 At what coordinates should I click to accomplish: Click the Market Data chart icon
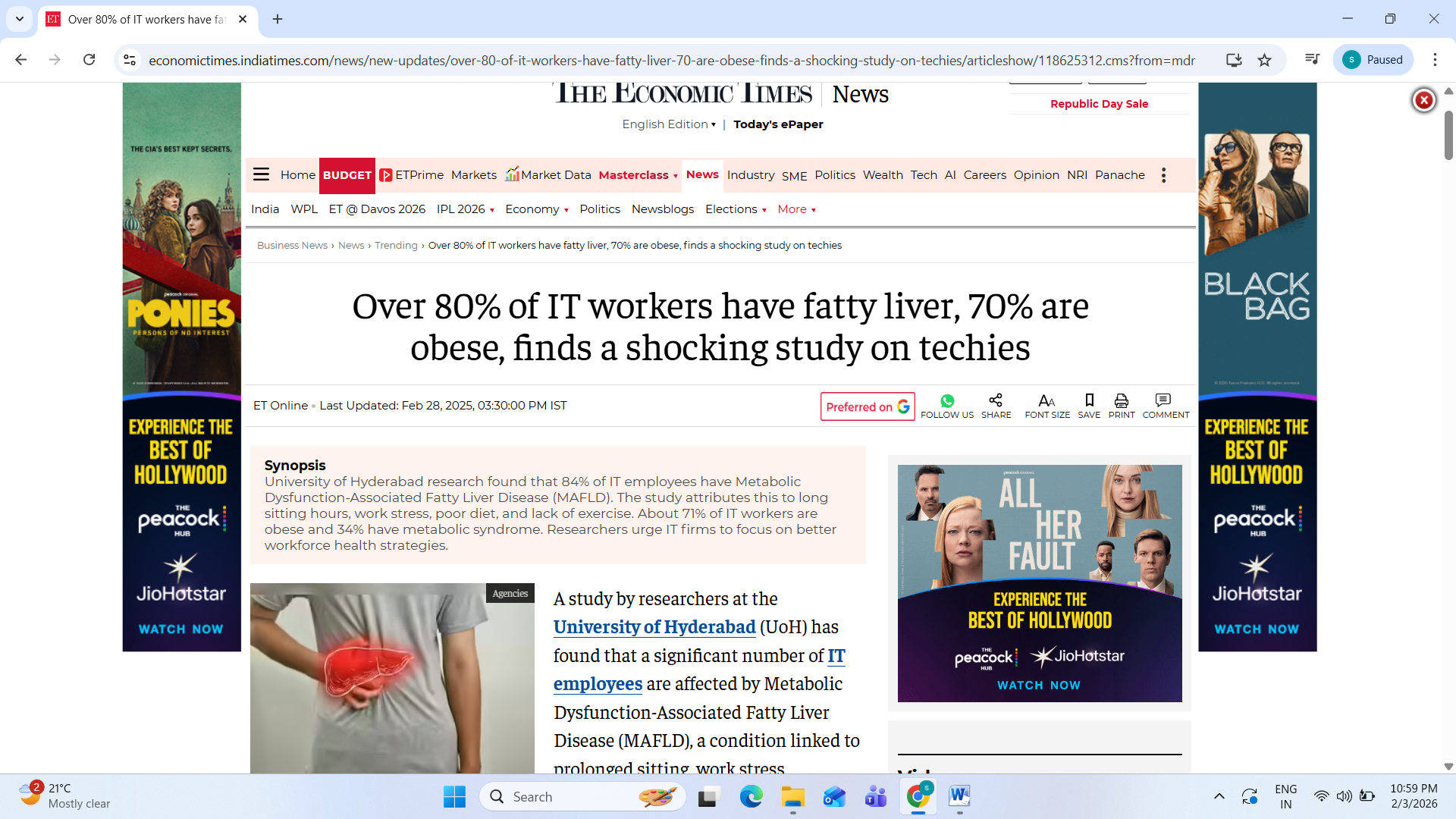513,174
